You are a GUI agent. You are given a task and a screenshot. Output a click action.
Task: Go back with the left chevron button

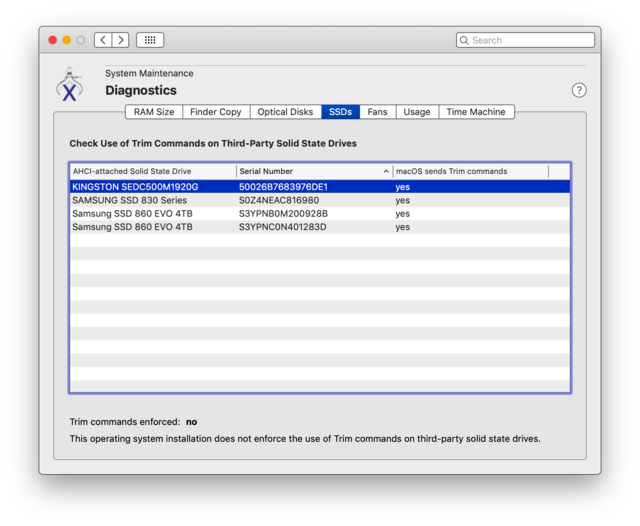click(x=103, y=40)
